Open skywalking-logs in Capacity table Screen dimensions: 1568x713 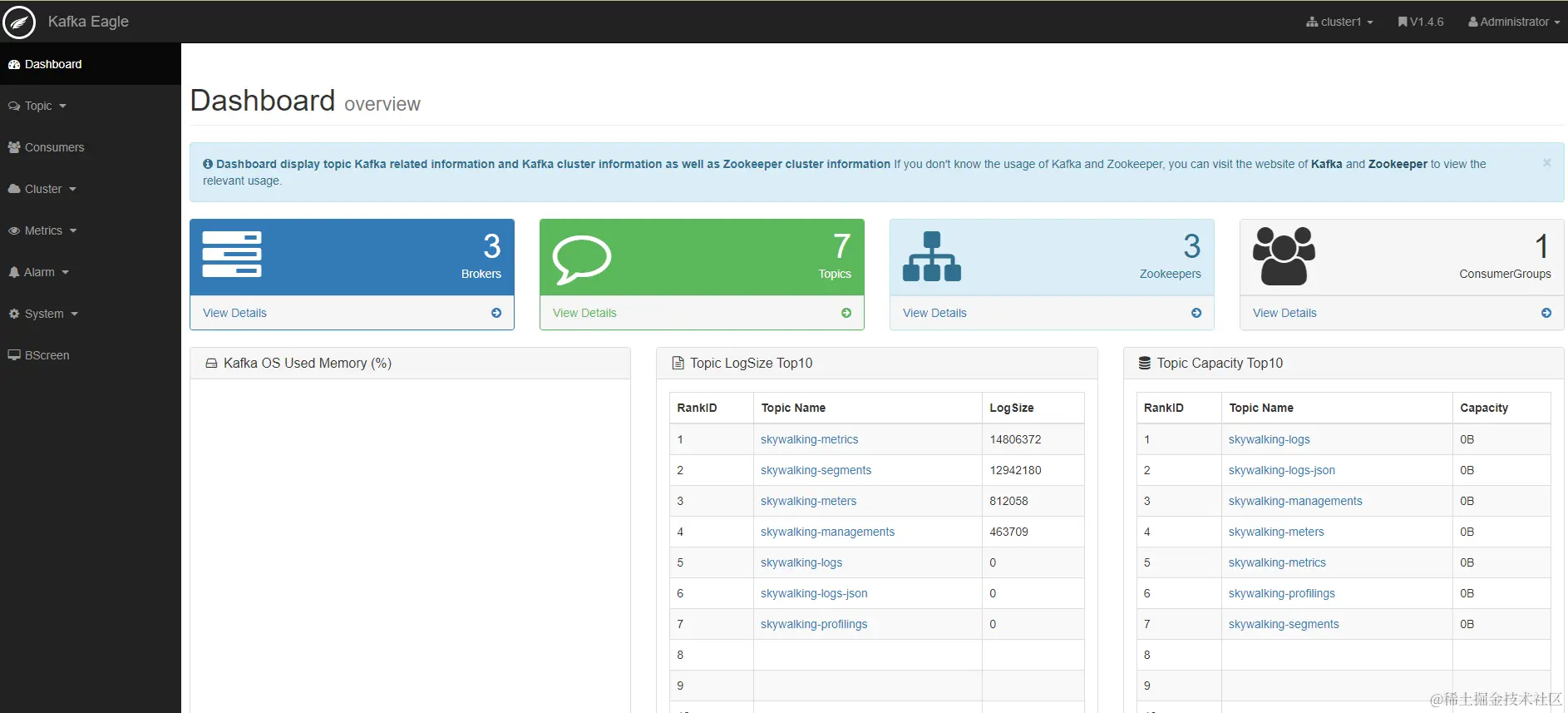pos(1269,439)
